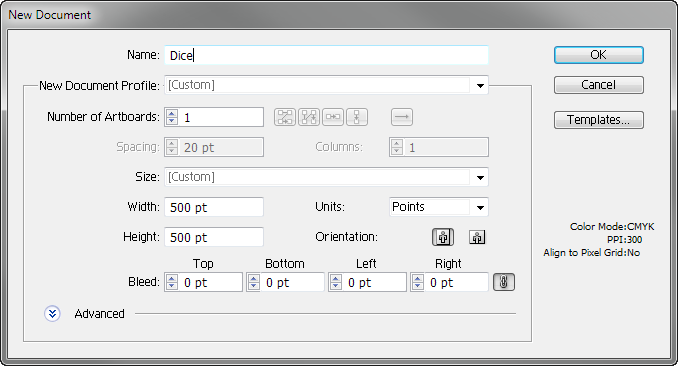
Task: Click the Color Mode:CMYK text
Action: pyautogui.click(x=612, y=227)
